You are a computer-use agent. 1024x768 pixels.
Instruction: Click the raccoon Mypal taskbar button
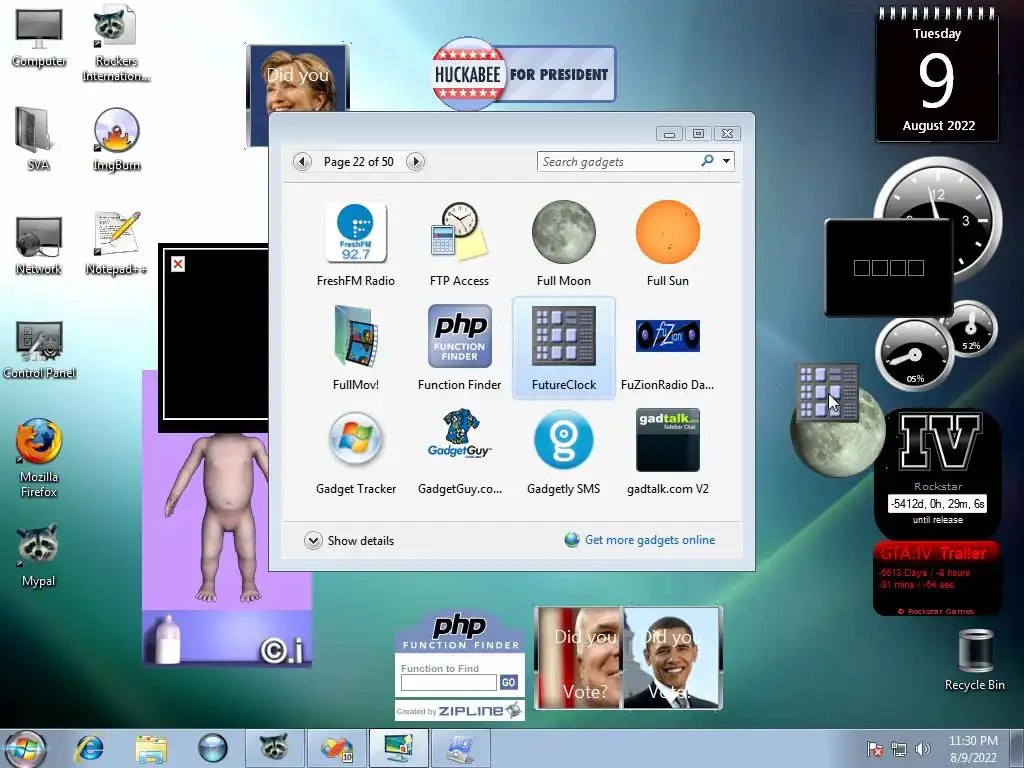274,748
